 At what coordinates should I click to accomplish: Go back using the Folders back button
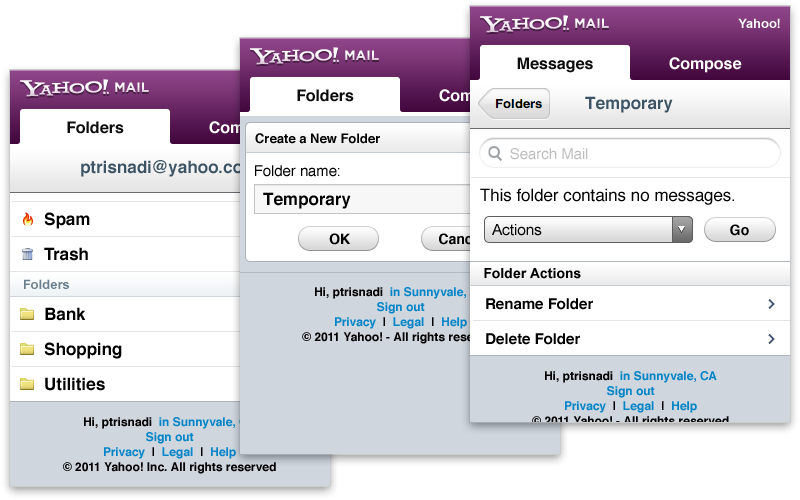pyautogui.click(x=515, y=104)
